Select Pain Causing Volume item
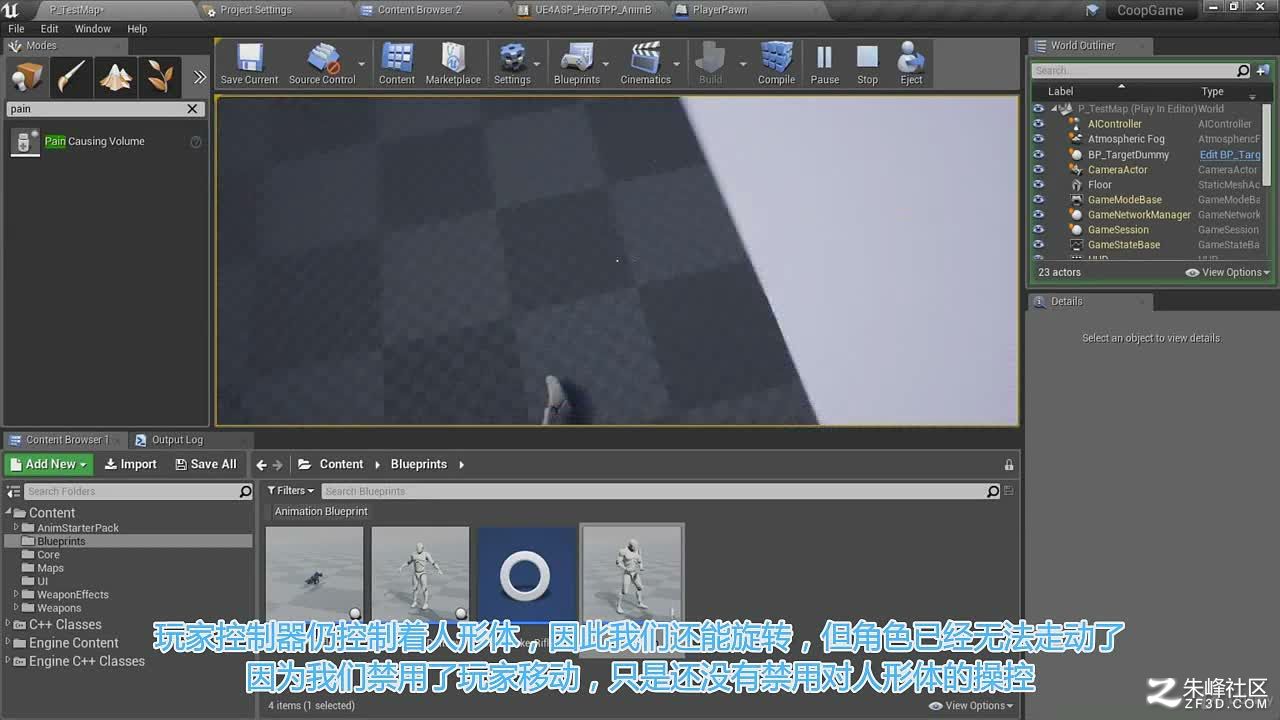 click(x=106, y=141)
